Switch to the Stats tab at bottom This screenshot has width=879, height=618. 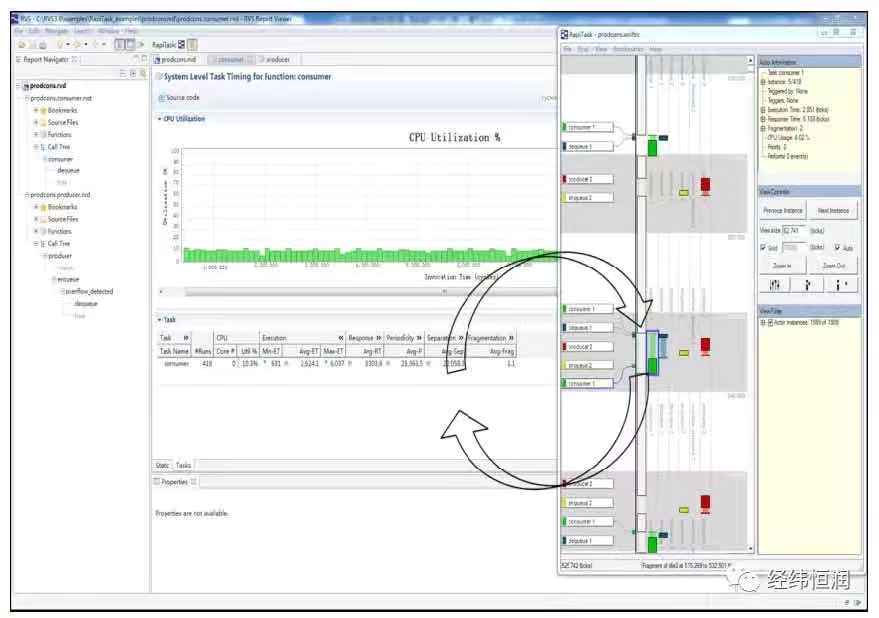pos(163,465)
